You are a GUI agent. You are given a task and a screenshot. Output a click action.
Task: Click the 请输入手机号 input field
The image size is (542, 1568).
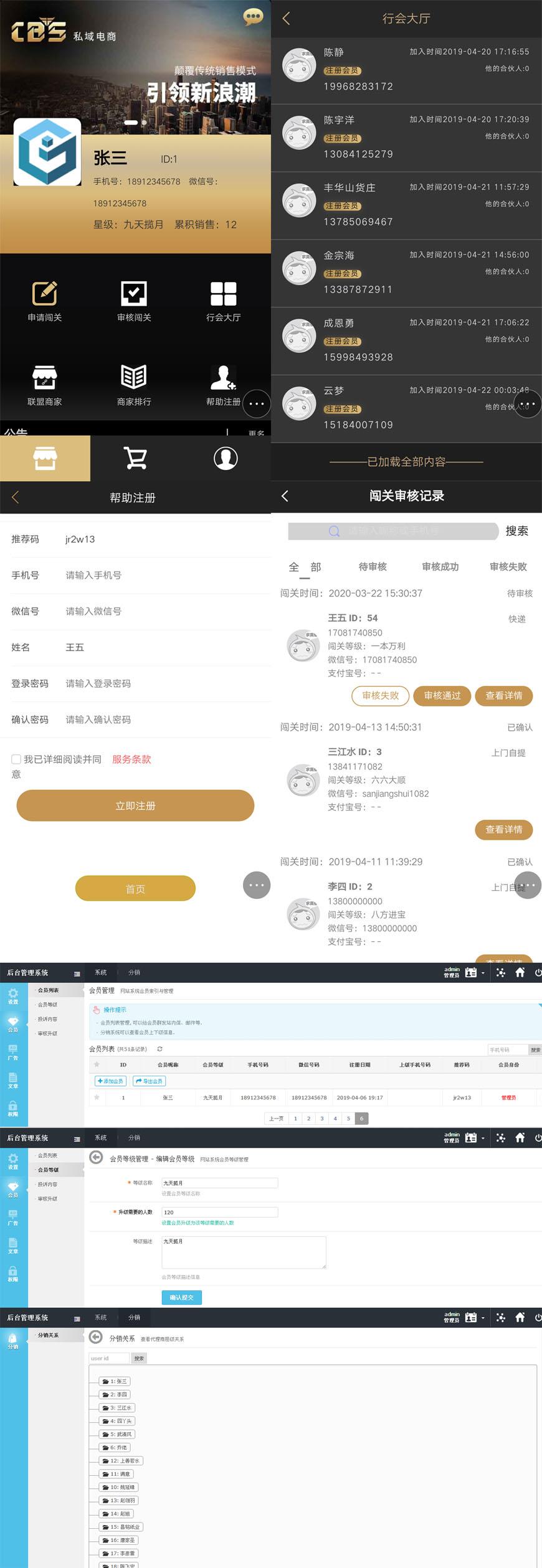(162, 575)
